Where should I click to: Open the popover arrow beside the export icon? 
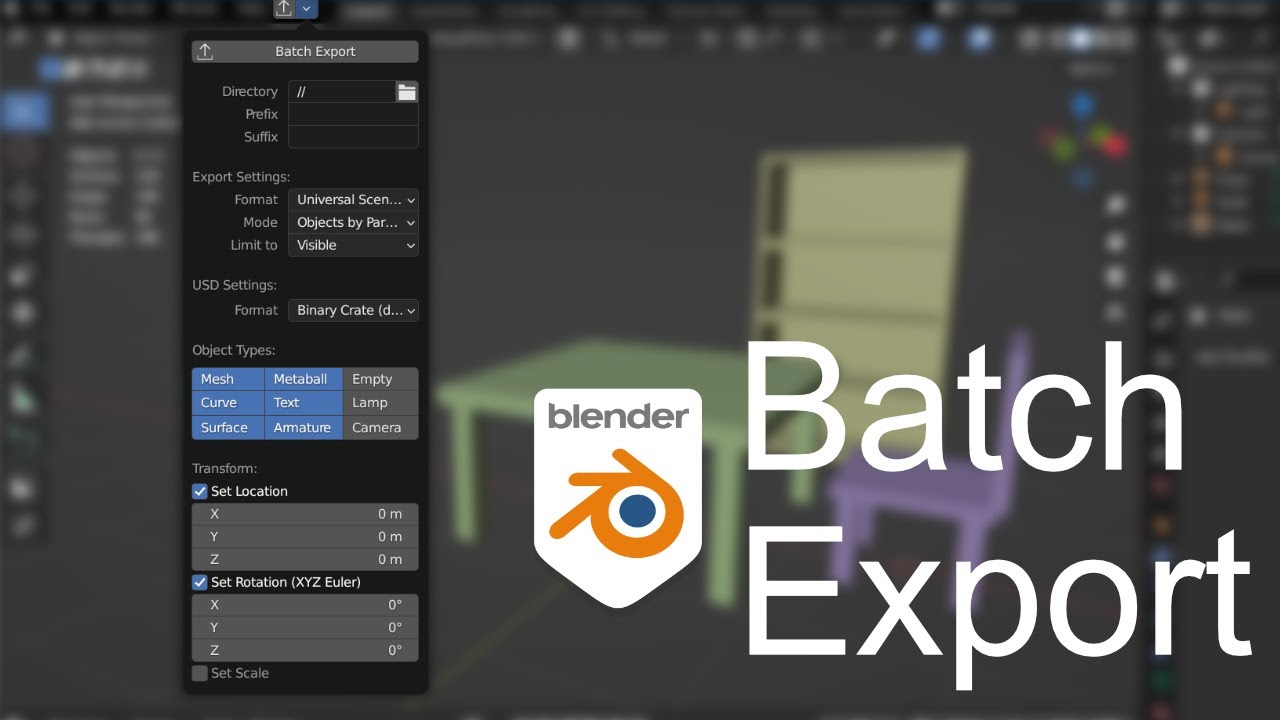click(307, 9)
